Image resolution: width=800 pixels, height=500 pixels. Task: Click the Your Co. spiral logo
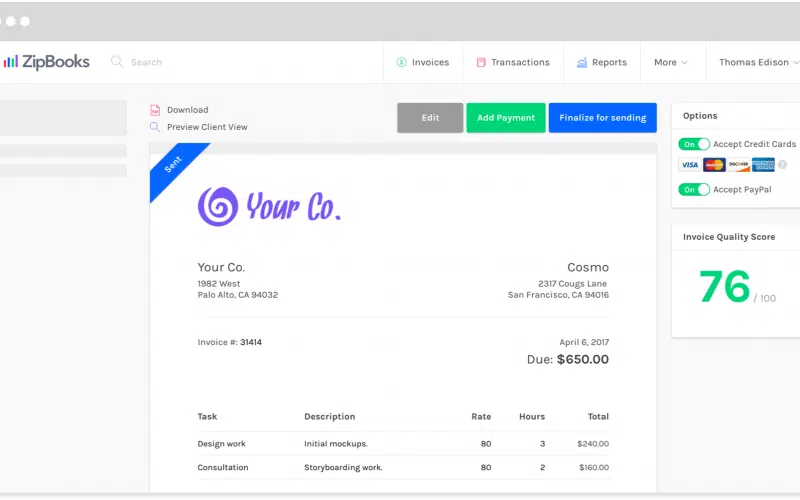tap(218, 206)
